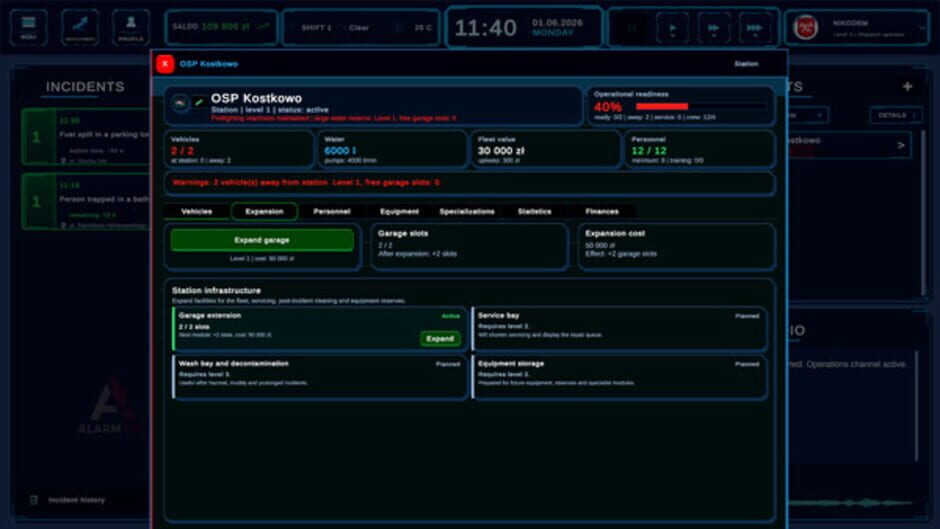Click the radio log panel scrollbar
This screenshot has width=940, height=529.
(917, 406)
